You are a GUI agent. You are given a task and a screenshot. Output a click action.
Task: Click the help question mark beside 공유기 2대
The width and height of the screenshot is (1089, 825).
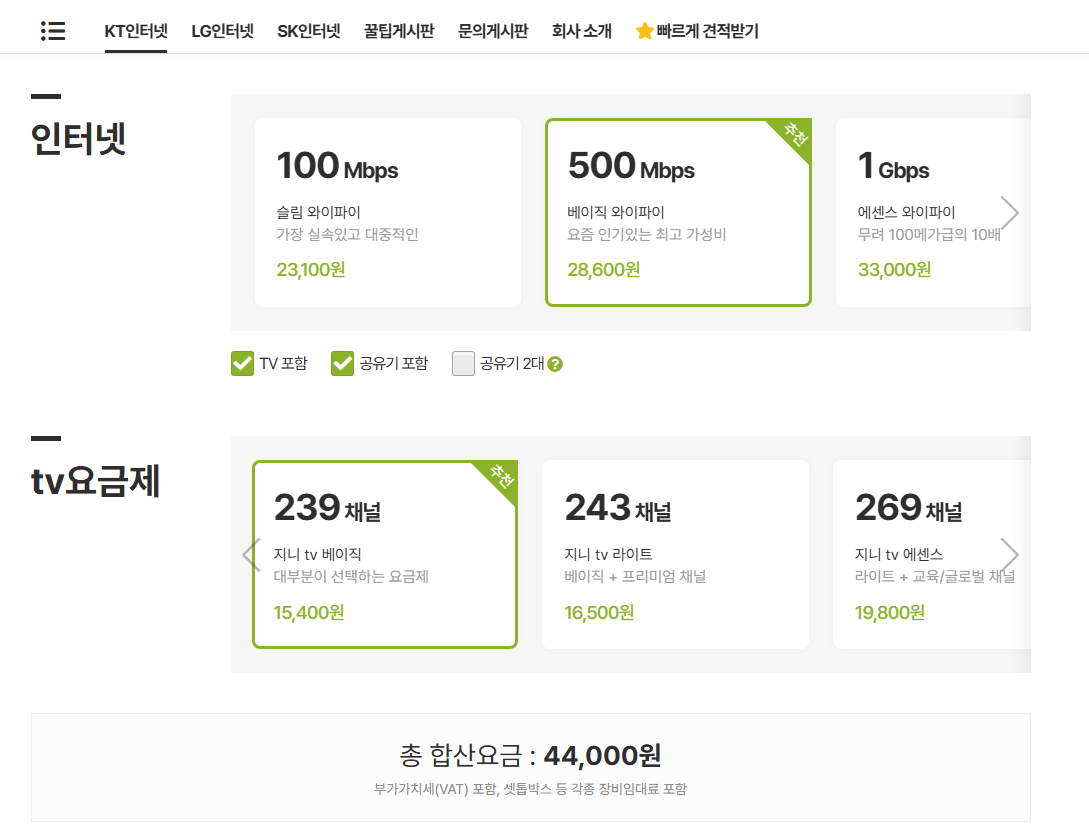pos(555,364)
